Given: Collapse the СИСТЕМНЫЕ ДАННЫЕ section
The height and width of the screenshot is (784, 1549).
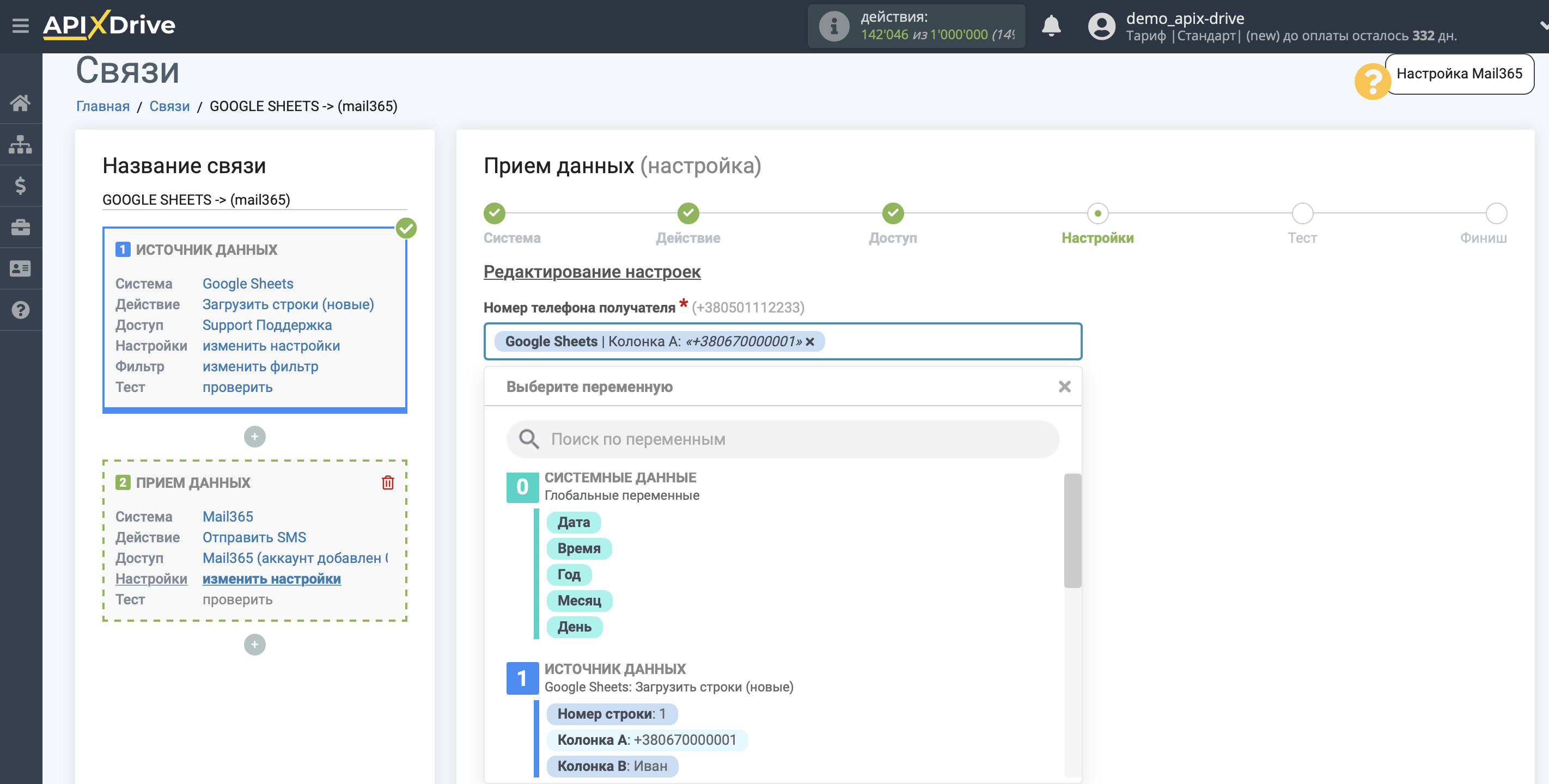Looking at the screenshot, I should point(522,487).
